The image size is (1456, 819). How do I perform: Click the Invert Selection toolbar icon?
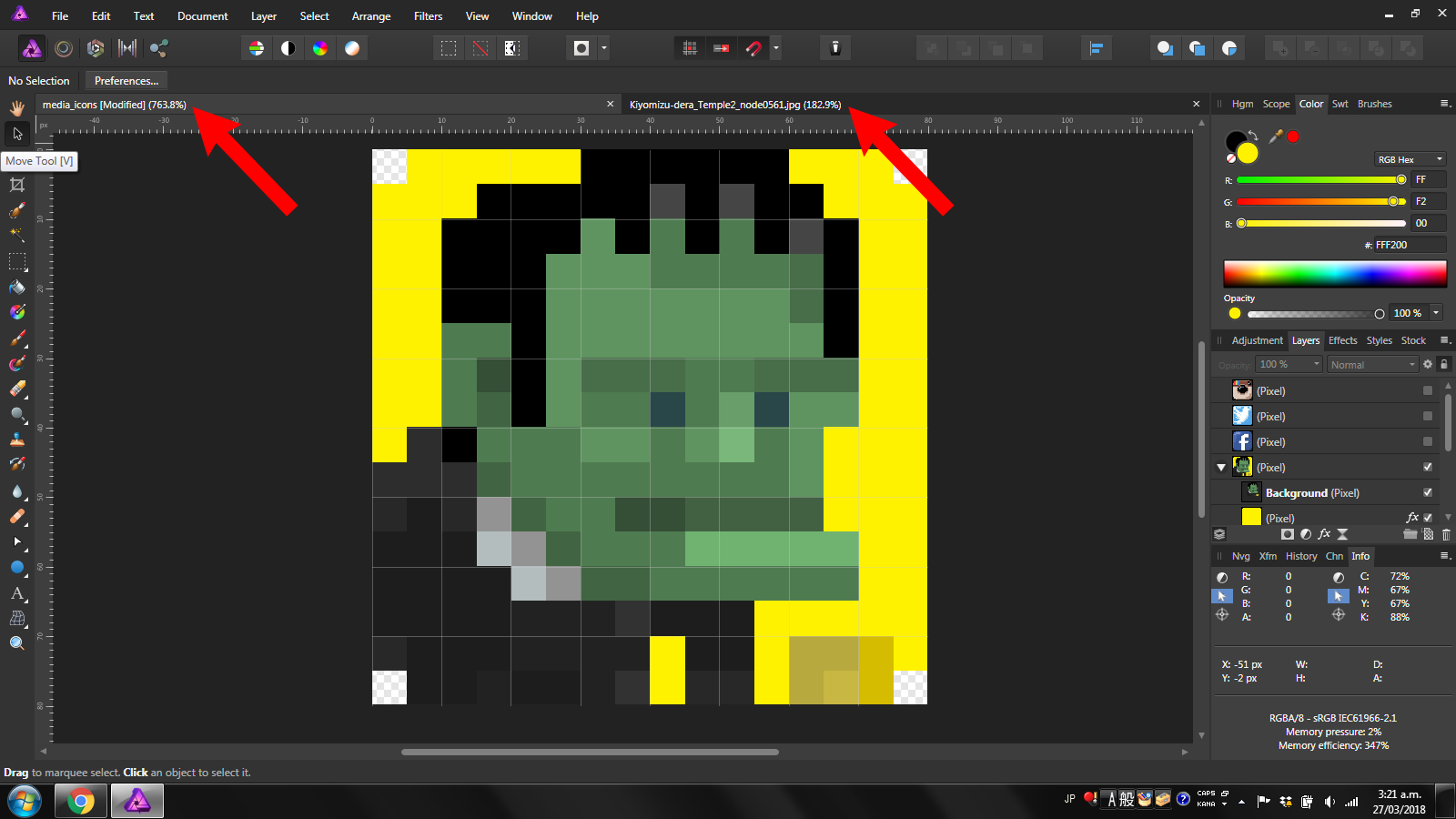coord(512,48)
